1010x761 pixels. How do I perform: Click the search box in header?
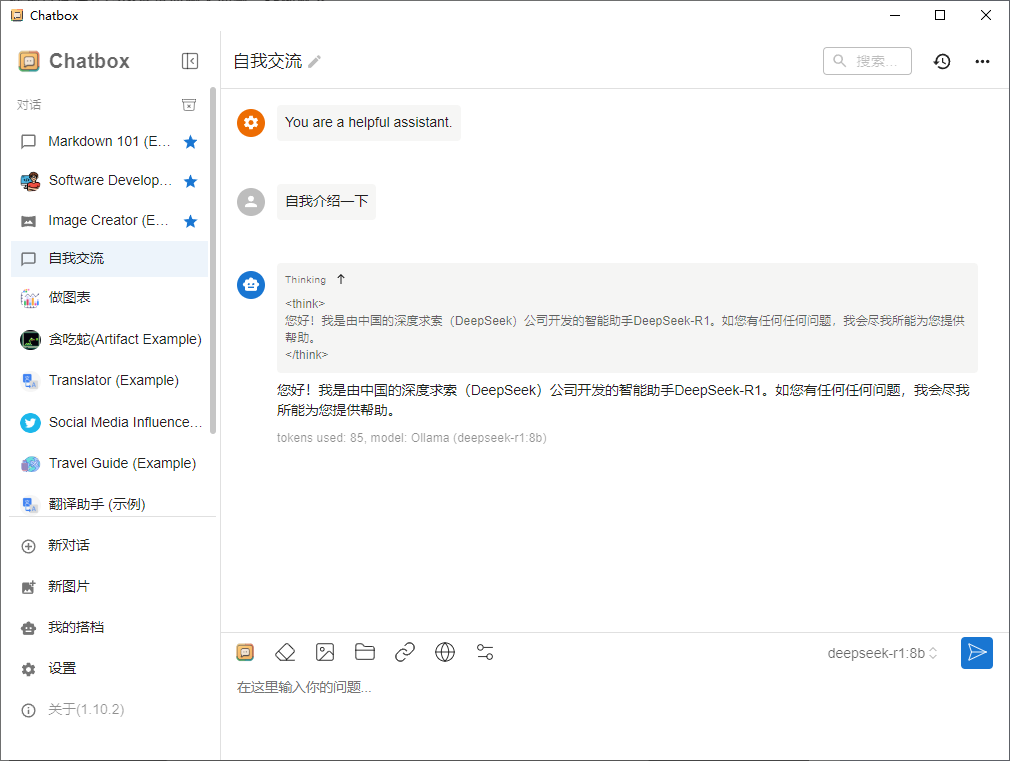[868, 61]
